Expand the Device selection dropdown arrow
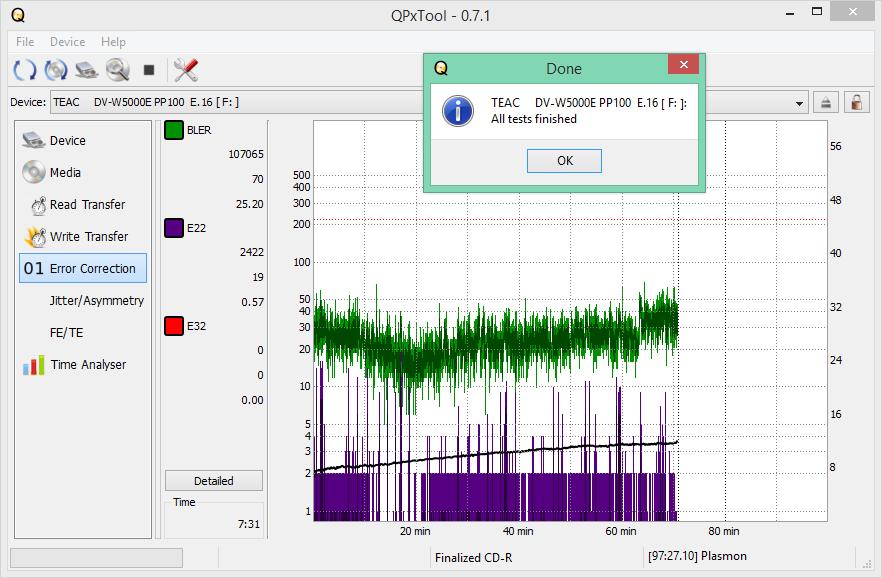Screen dimensions: 882x578 point(799,103)
